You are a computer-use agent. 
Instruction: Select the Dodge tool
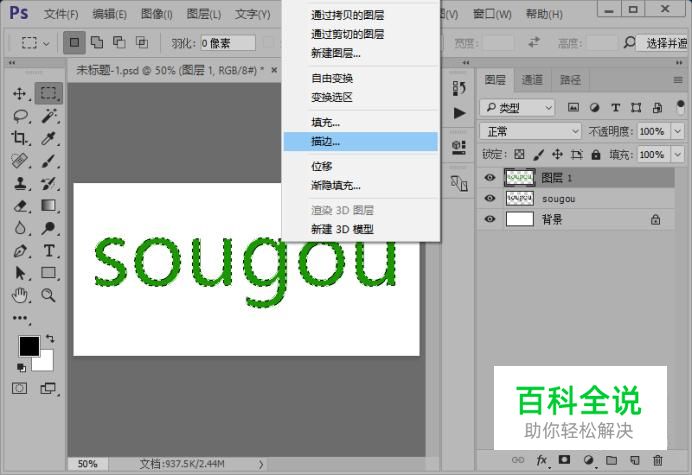pos(48,228)
